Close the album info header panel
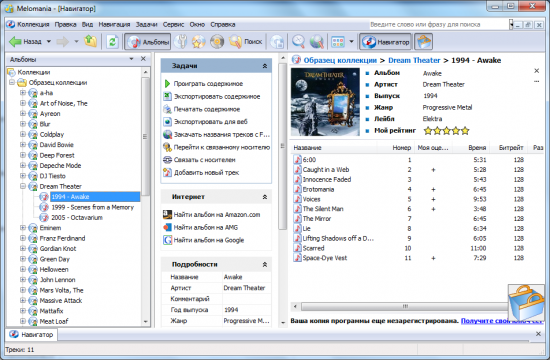The height and width of the screenshot is (360, 550). point(536,71)
